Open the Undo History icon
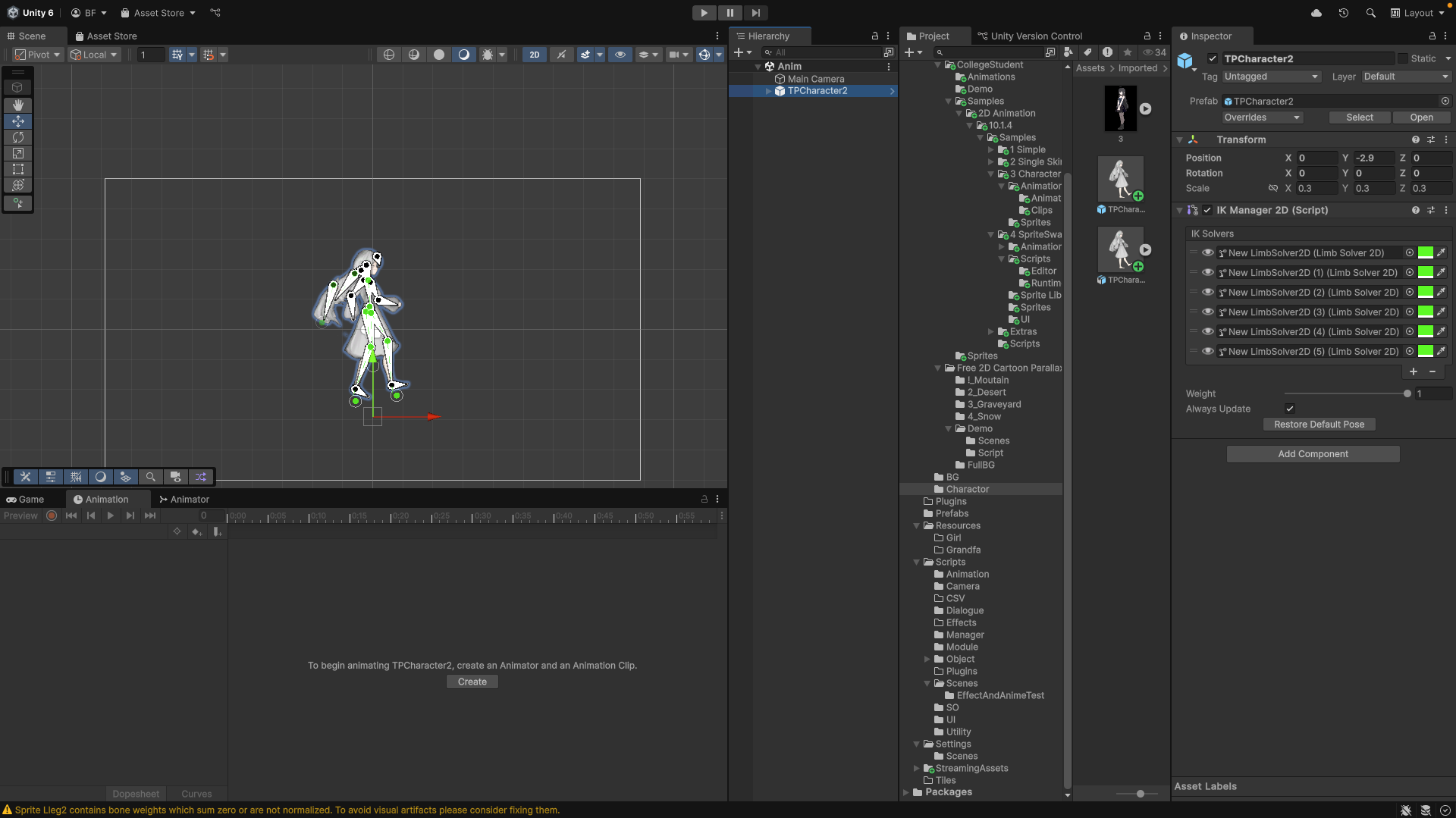Screen dimensions: 1456x818 [x=1343, y=13]
